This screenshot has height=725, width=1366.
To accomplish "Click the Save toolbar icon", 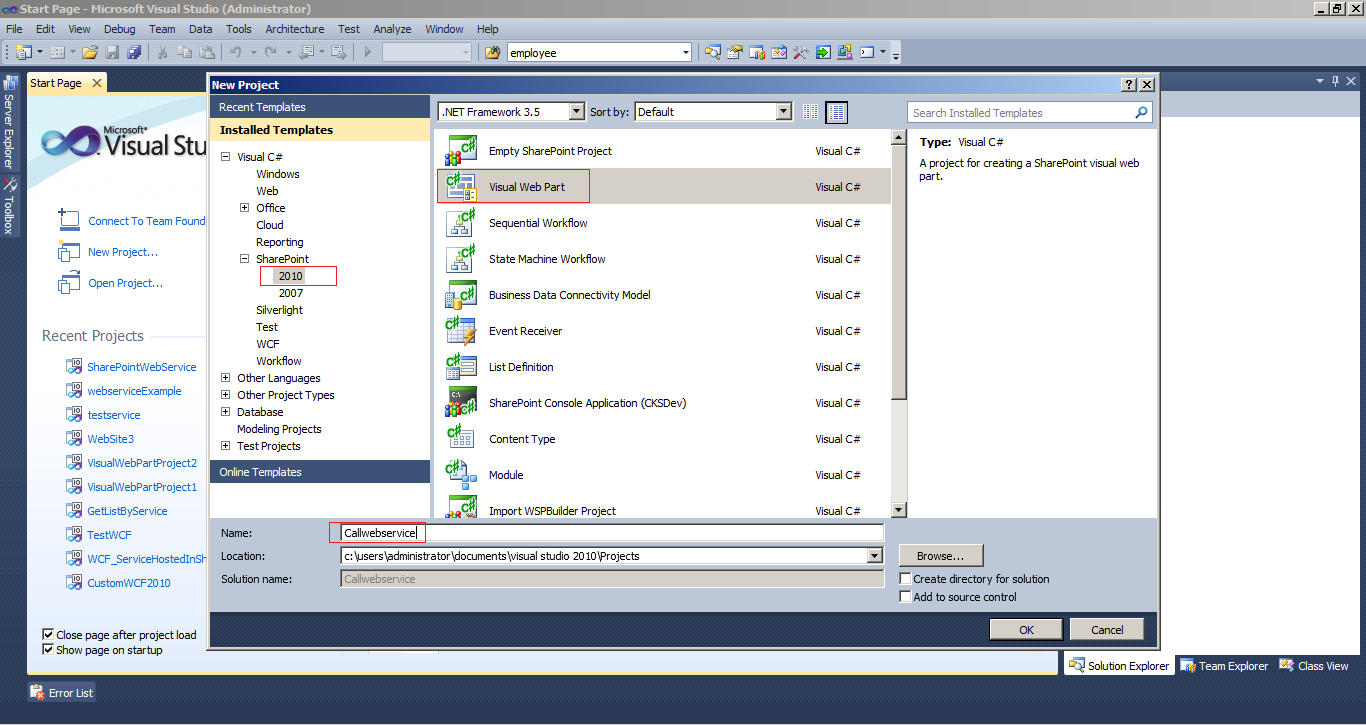I will pos(112,52).
